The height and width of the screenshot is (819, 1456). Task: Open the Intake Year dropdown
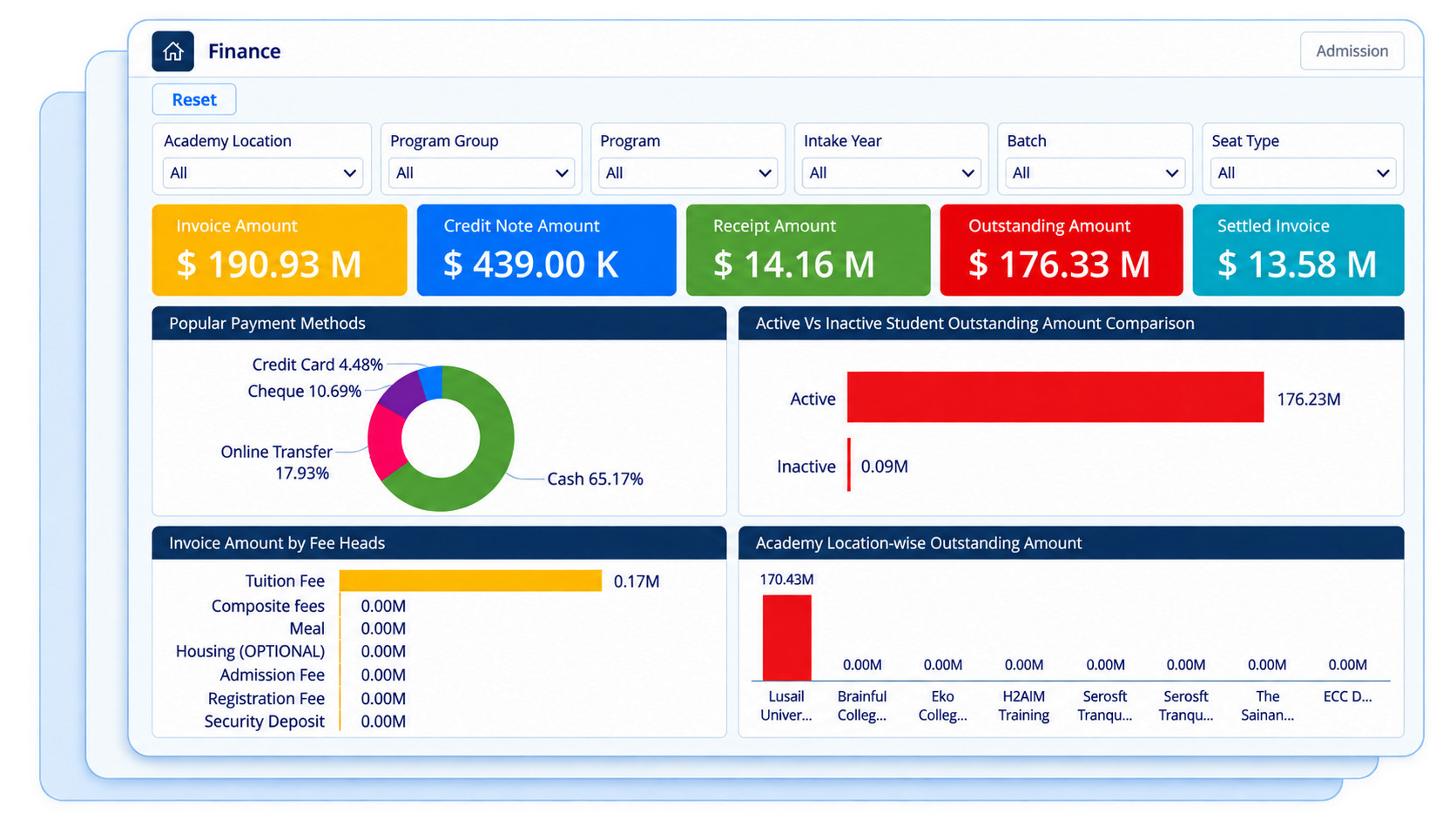(892, 173)
